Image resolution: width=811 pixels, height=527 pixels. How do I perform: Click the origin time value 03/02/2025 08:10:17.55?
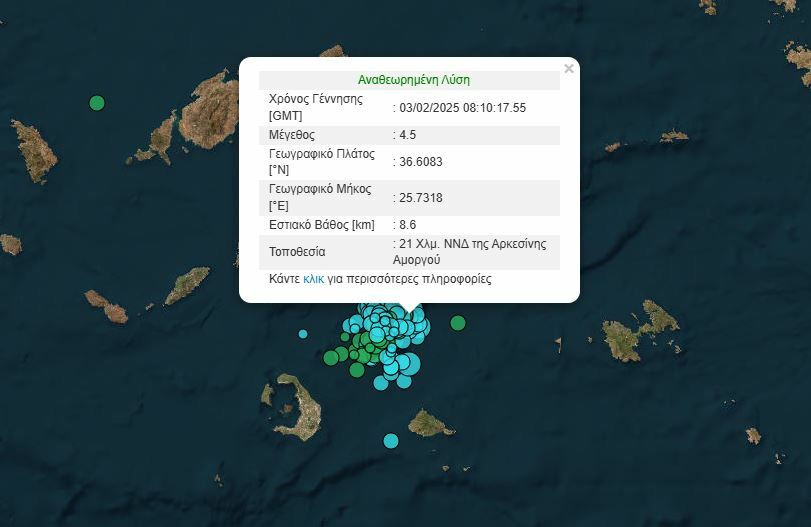point(461,107)
